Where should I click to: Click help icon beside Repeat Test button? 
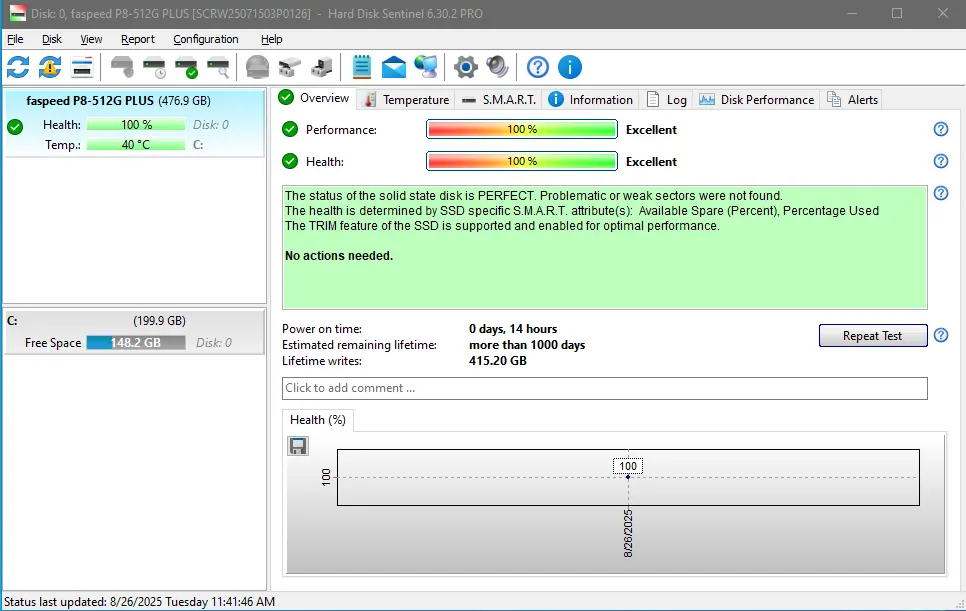coord(941,336)
